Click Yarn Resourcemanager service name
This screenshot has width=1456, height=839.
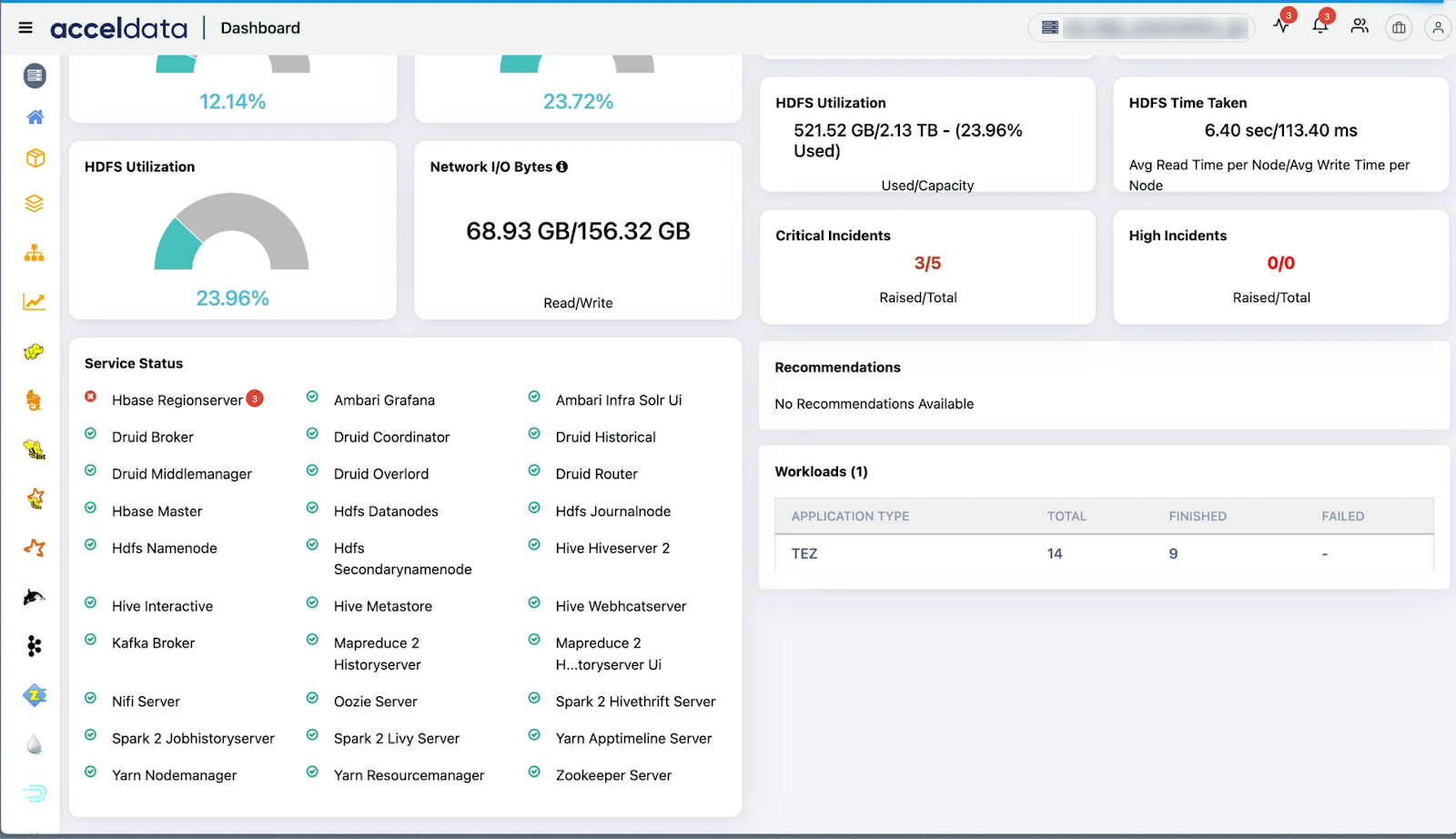[409, 775]
